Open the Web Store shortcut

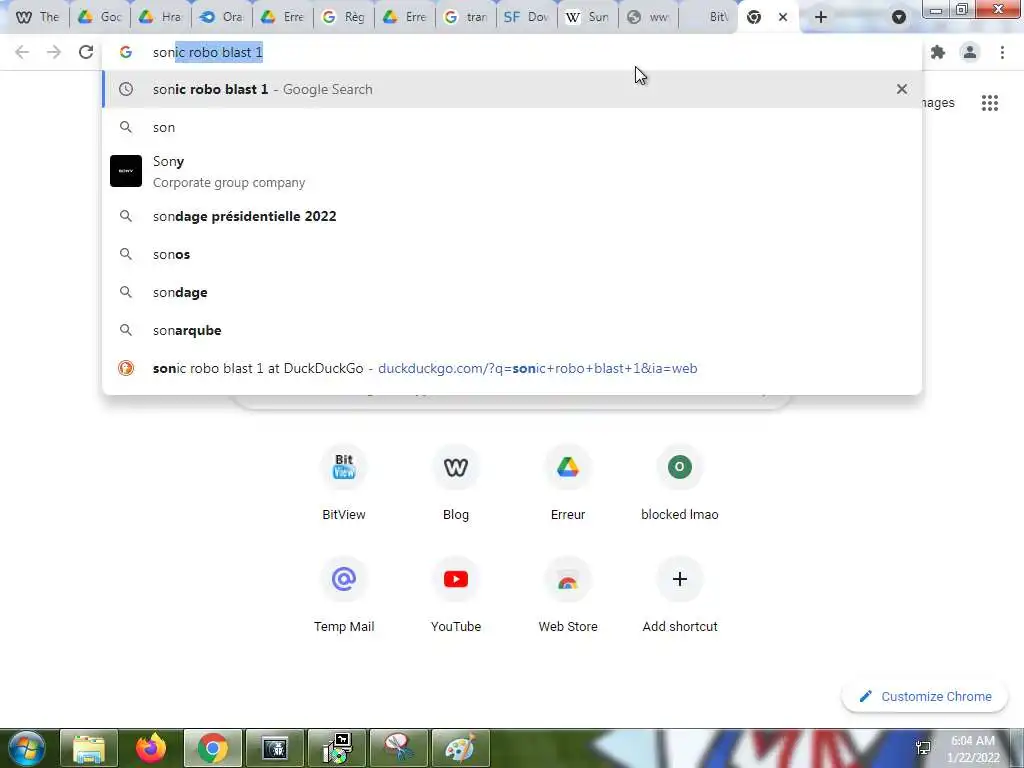coord(568,594)
